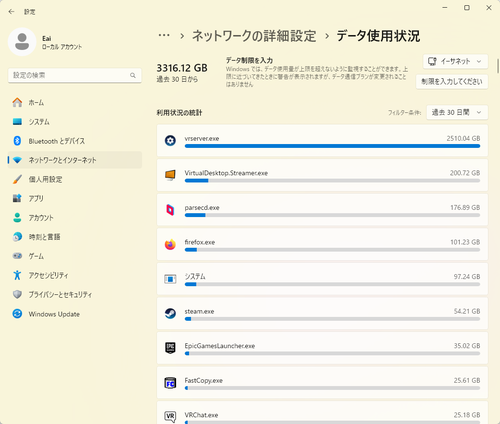Go to システム settings
This screenshot has height=424, width=500.
click(x=75, y=122)
